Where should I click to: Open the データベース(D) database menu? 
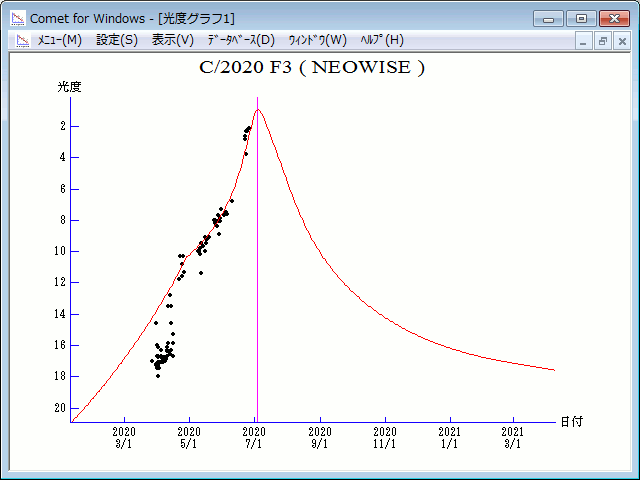(241, 40)
